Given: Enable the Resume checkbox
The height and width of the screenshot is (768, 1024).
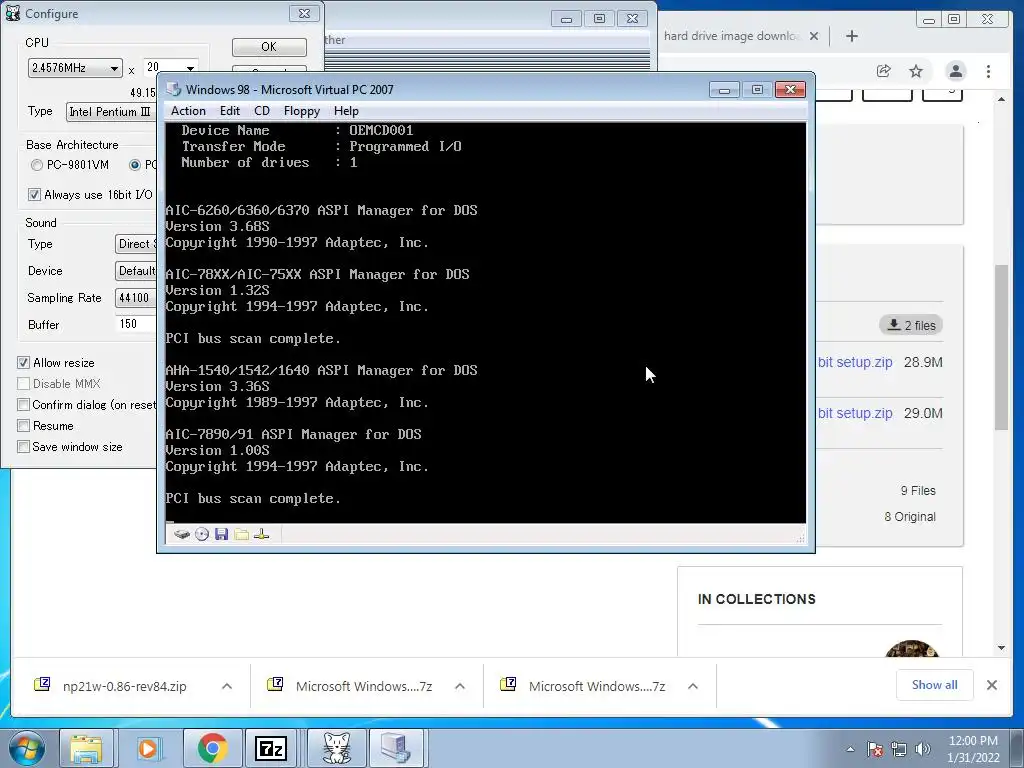Looking at the screenshot, I should point(24,426).
